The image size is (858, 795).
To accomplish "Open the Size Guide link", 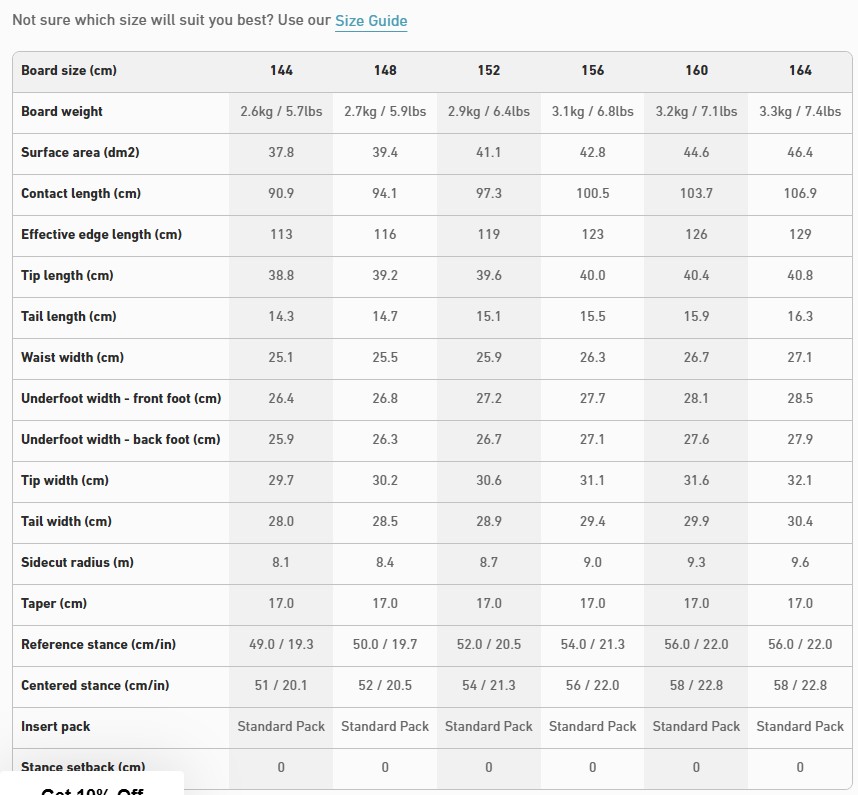I will pyautogui.click(x=371, y=21).
